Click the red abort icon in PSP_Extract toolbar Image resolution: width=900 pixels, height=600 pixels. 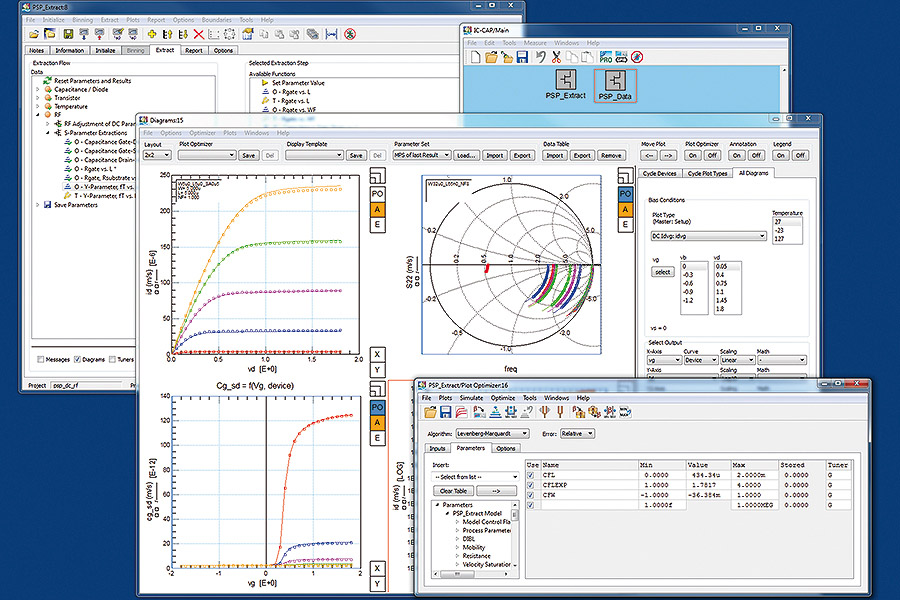pyautogui.click(x=349, y=33)
